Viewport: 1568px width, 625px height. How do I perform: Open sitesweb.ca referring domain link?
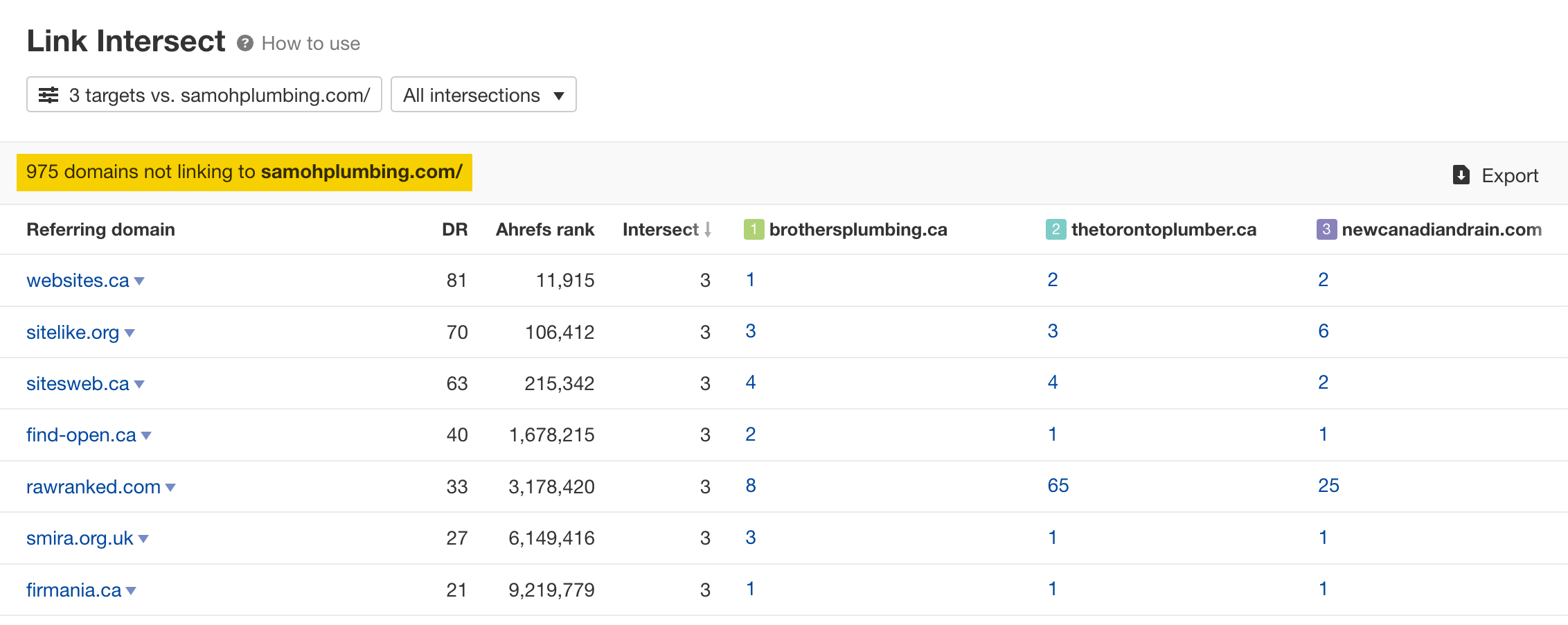(78, 384)
